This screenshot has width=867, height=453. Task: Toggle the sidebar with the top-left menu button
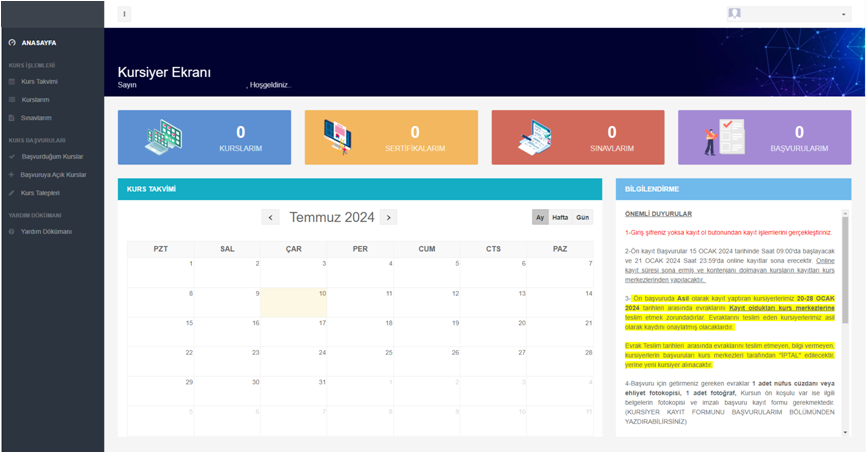click(124, 14)
